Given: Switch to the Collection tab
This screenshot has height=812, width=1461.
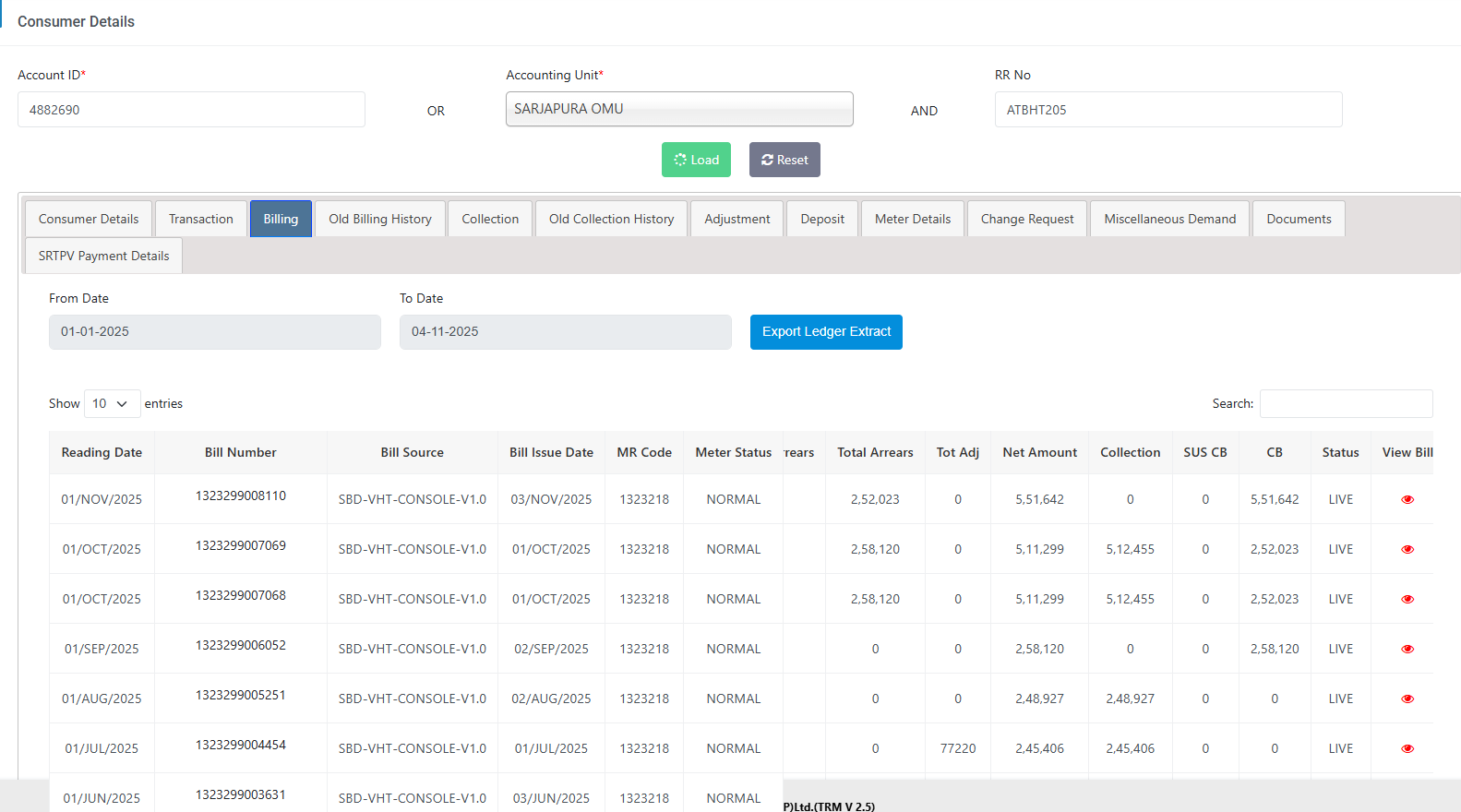Looking at the screenshot, I should coord(490,219).
